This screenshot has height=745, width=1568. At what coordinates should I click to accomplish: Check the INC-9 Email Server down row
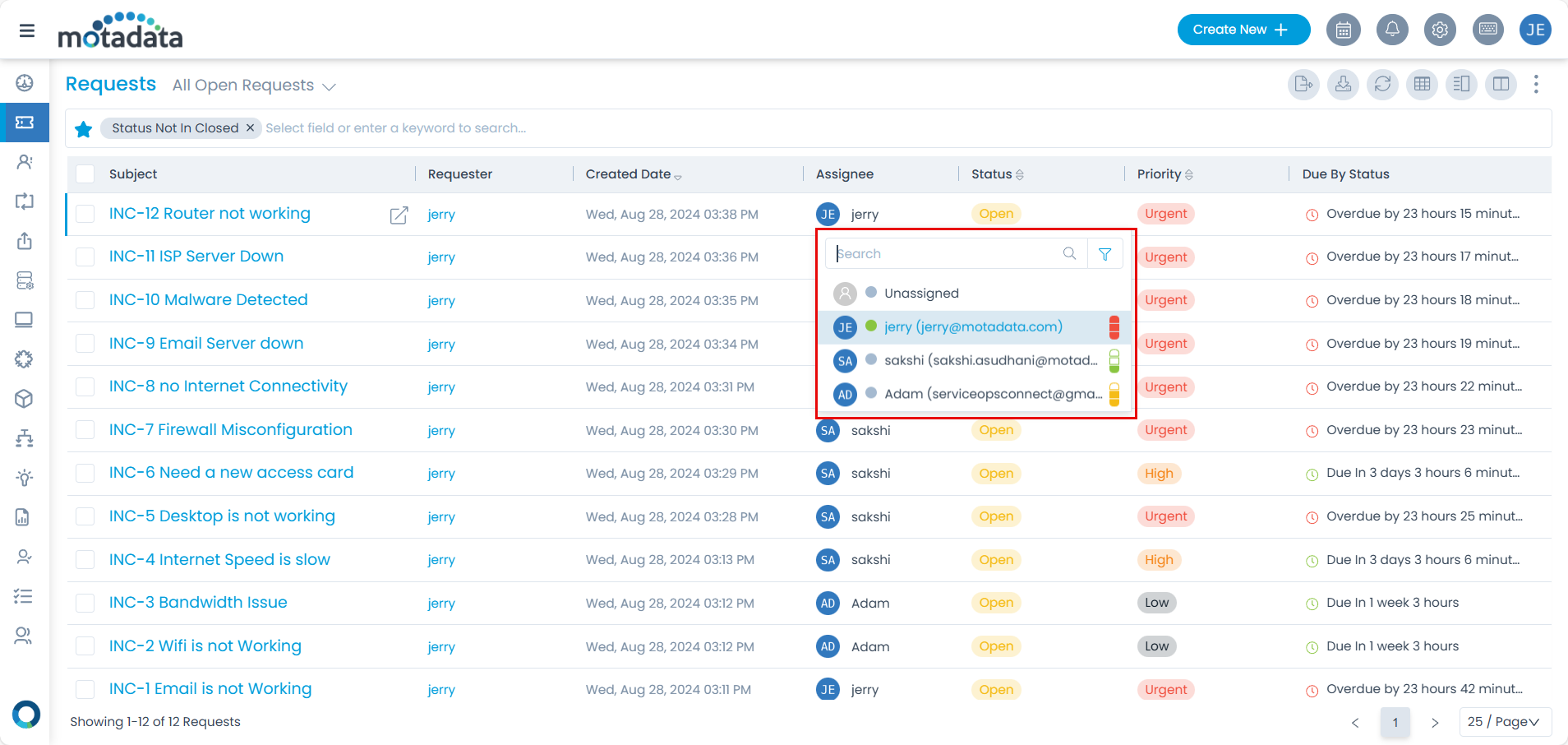pos(85,344)
